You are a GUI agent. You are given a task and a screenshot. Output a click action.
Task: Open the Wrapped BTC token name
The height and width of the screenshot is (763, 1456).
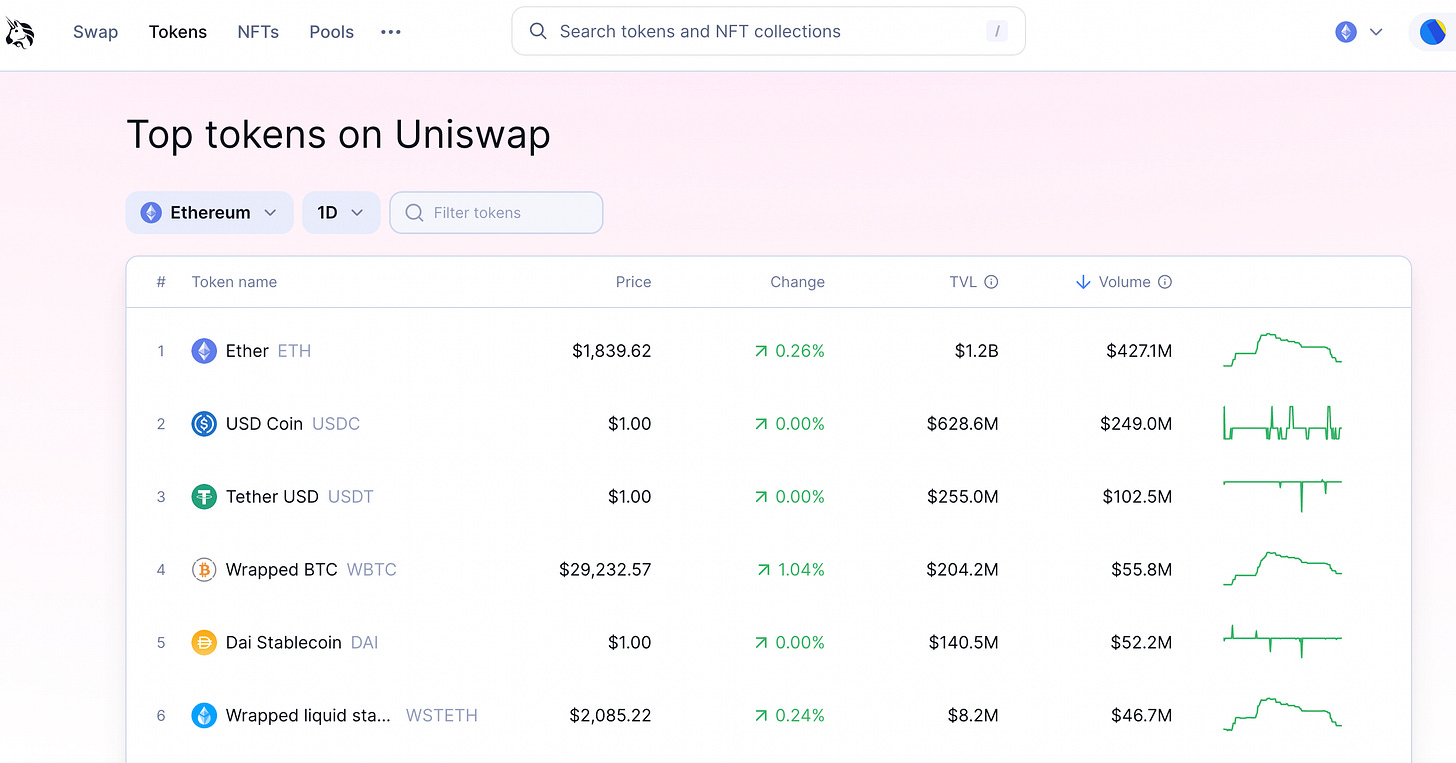point(282,570)
